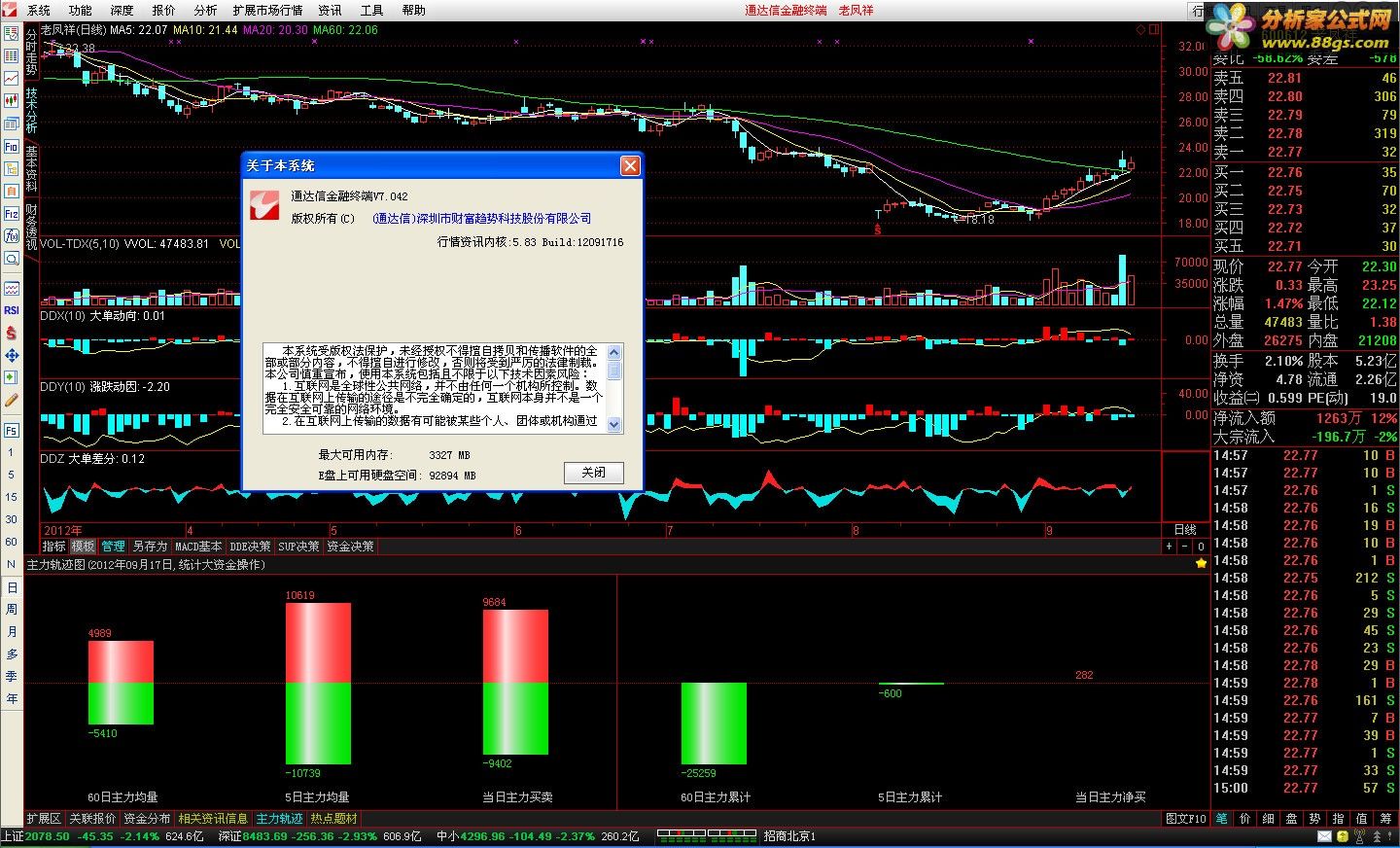Open the 系统 menu
Image resolution: width=1400 pixels, height=848 pixels.
pyautogui.click(x=39, y=10)
